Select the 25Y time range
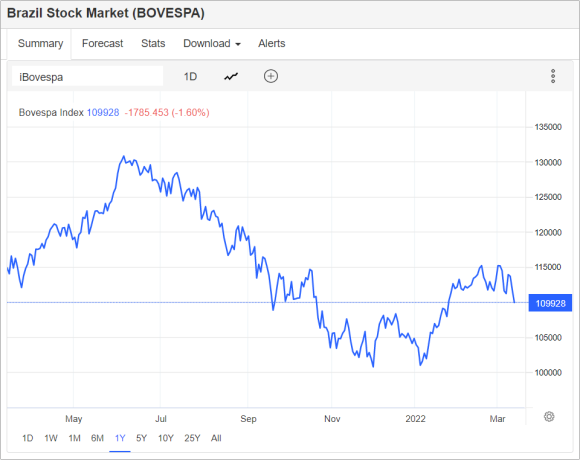This screenshot has height=460, width=580. (x=192, y=438)
